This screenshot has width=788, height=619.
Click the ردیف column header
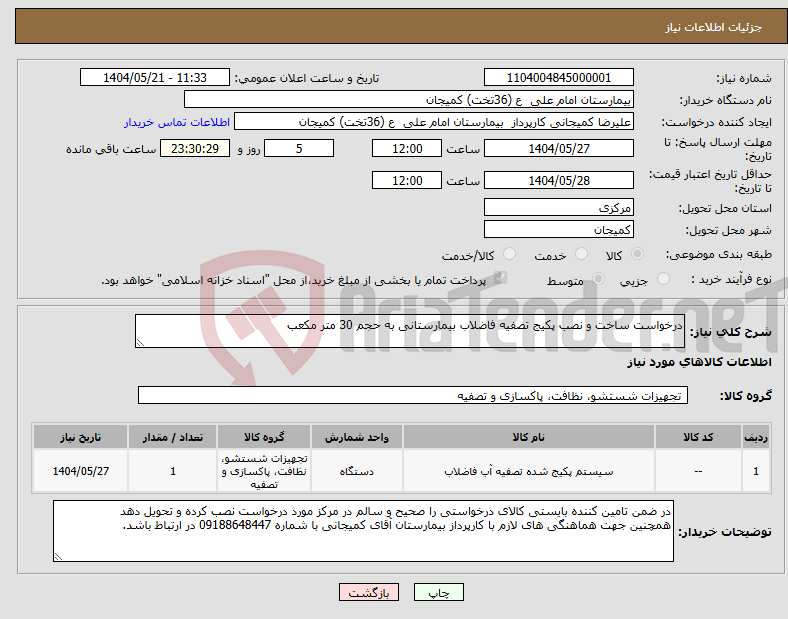(756, 437)
